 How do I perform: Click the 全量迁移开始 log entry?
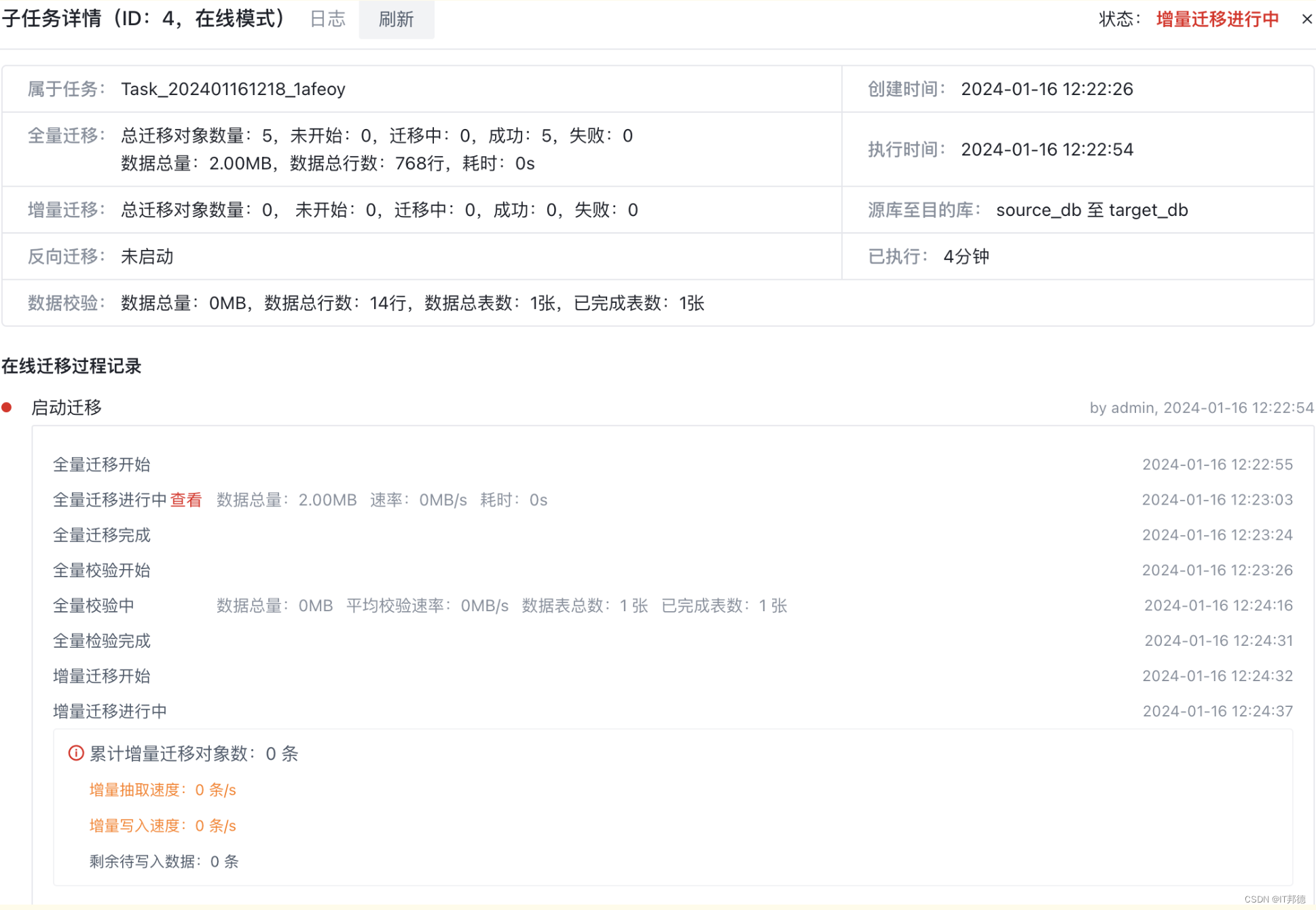tap(102, 465)
